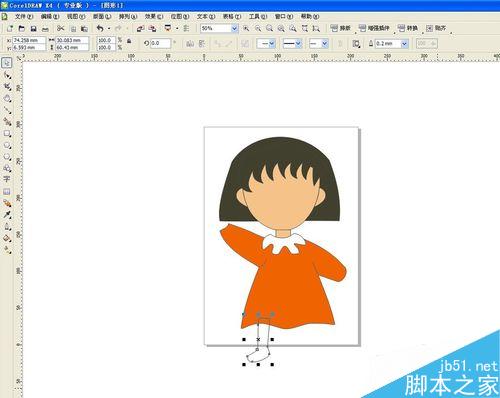The width and height of the screenshot is (500, 398).
Task: Select the Eyedropper tool
Action: point(7,215)
